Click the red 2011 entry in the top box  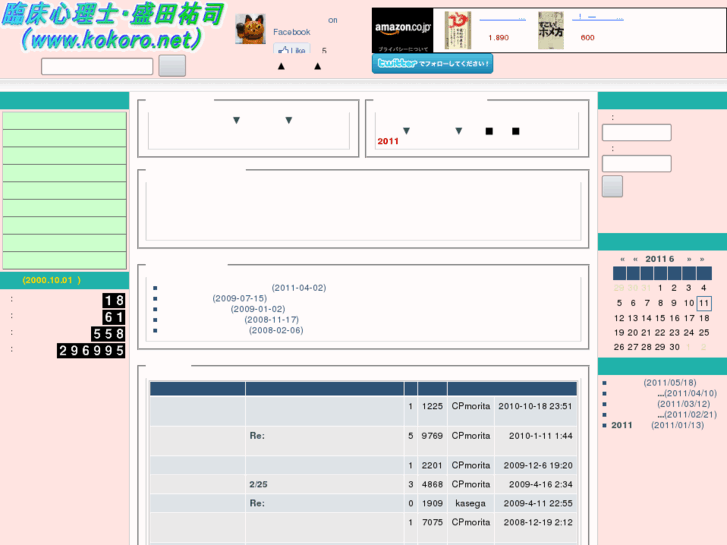388,141
